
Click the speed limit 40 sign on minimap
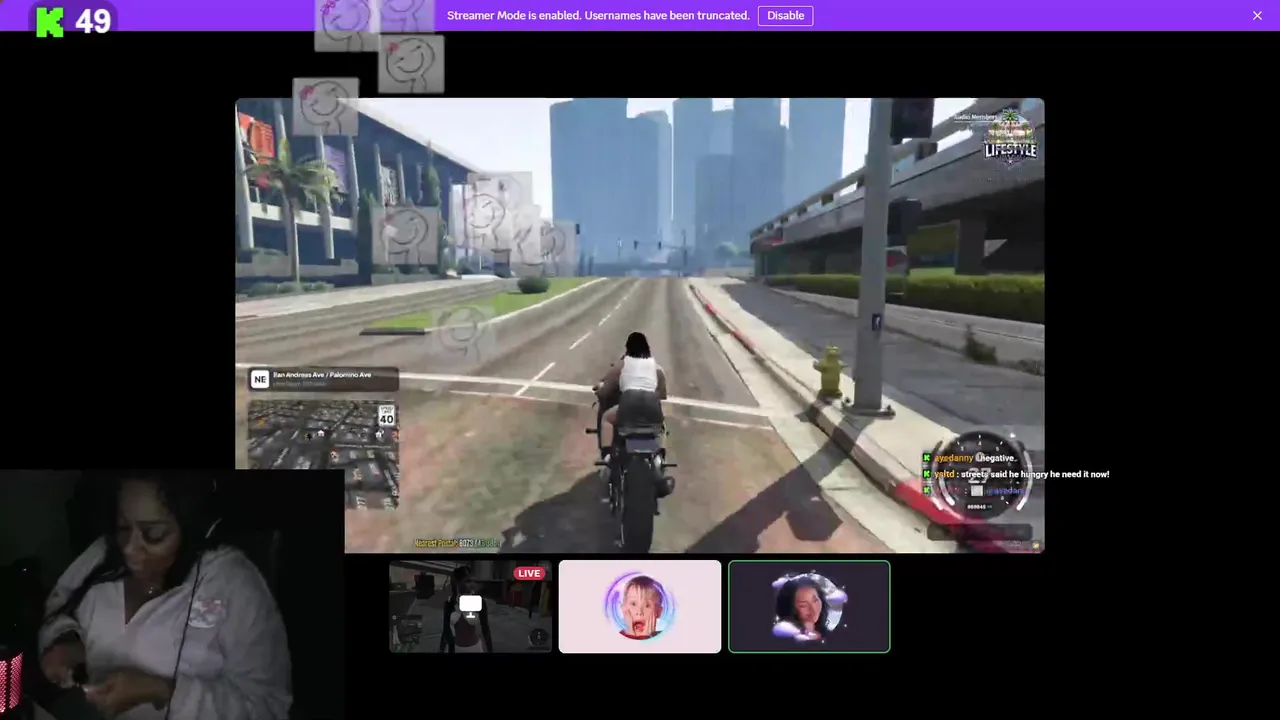point(386,415)
